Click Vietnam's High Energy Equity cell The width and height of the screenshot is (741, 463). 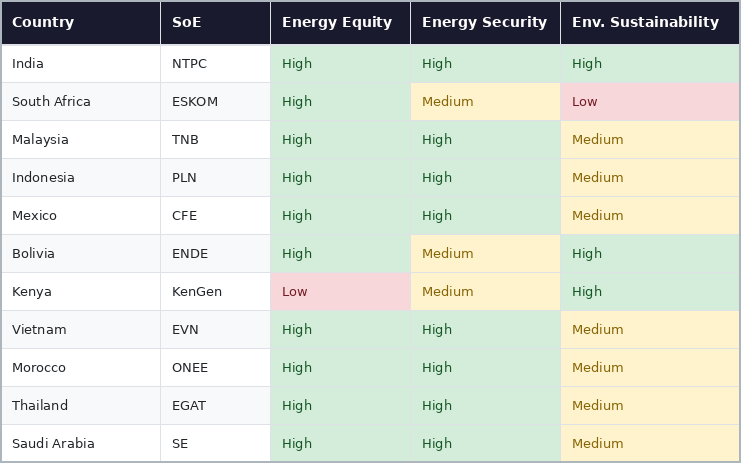(340, 330)
